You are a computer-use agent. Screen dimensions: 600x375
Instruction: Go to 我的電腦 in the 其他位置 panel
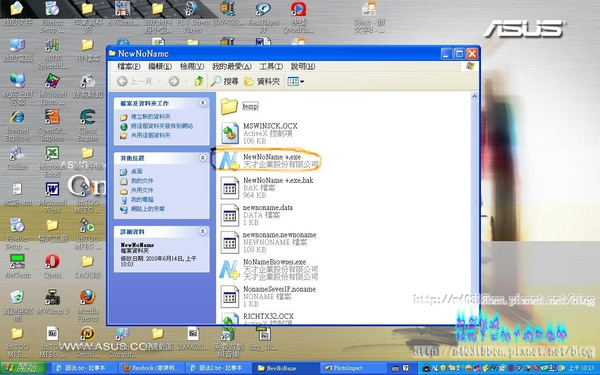click(x=142, y=199)
